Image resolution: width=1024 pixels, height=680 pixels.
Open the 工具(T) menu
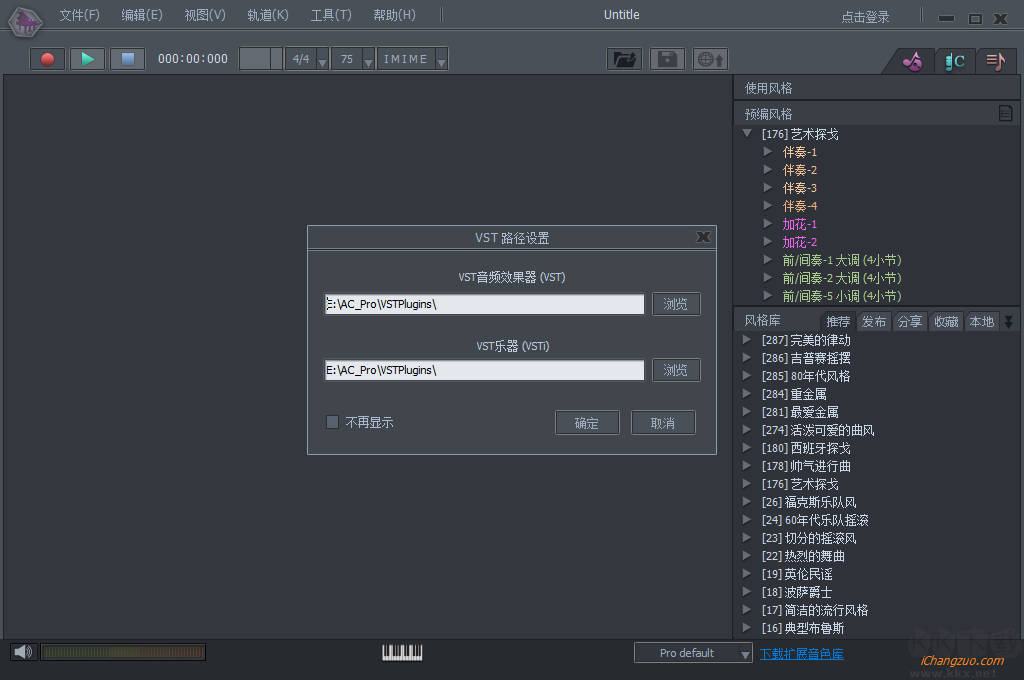[330, 15]
